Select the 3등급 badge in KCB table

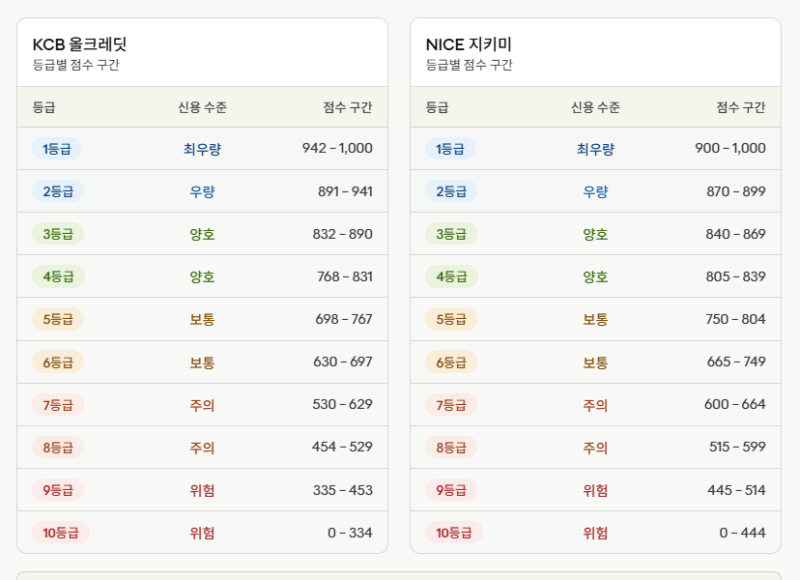(x=58, y=234)
